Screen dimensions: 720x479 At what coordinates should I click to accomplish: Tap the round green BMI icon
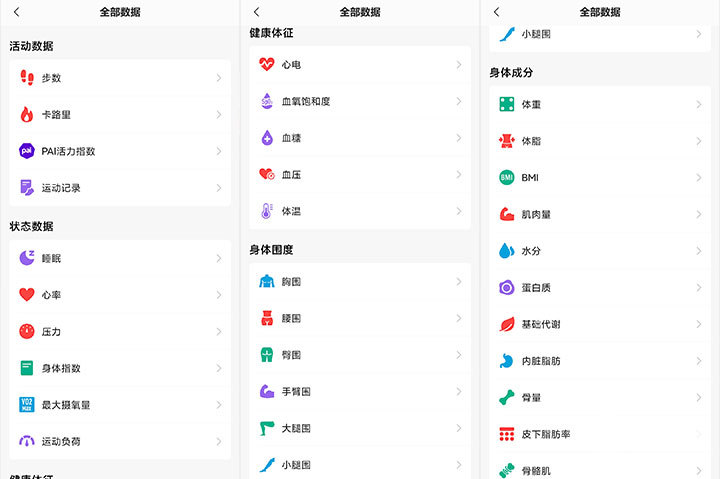pos(507,177)
